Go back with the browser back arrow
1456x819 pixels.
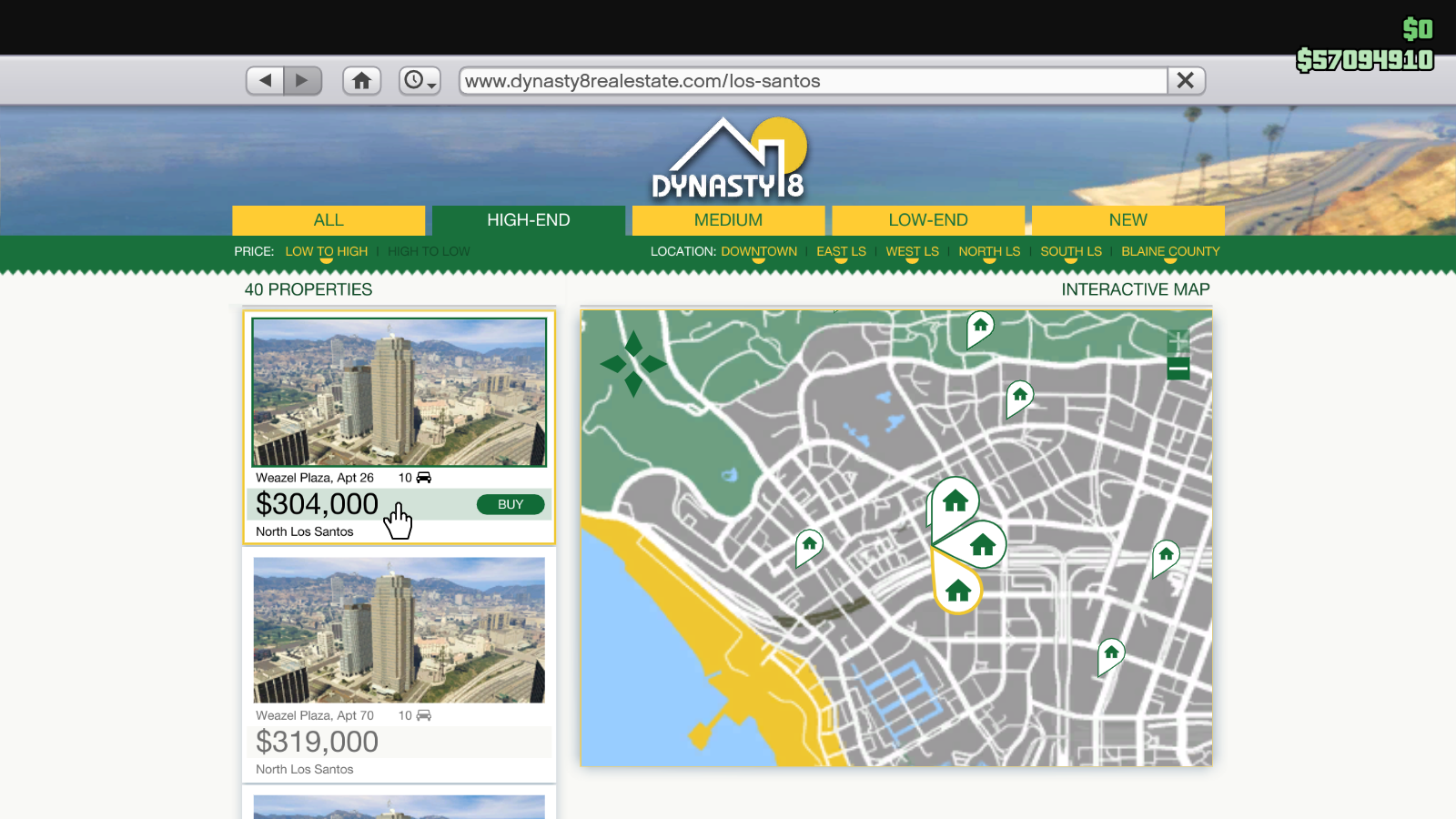click(x=266, y=81)
